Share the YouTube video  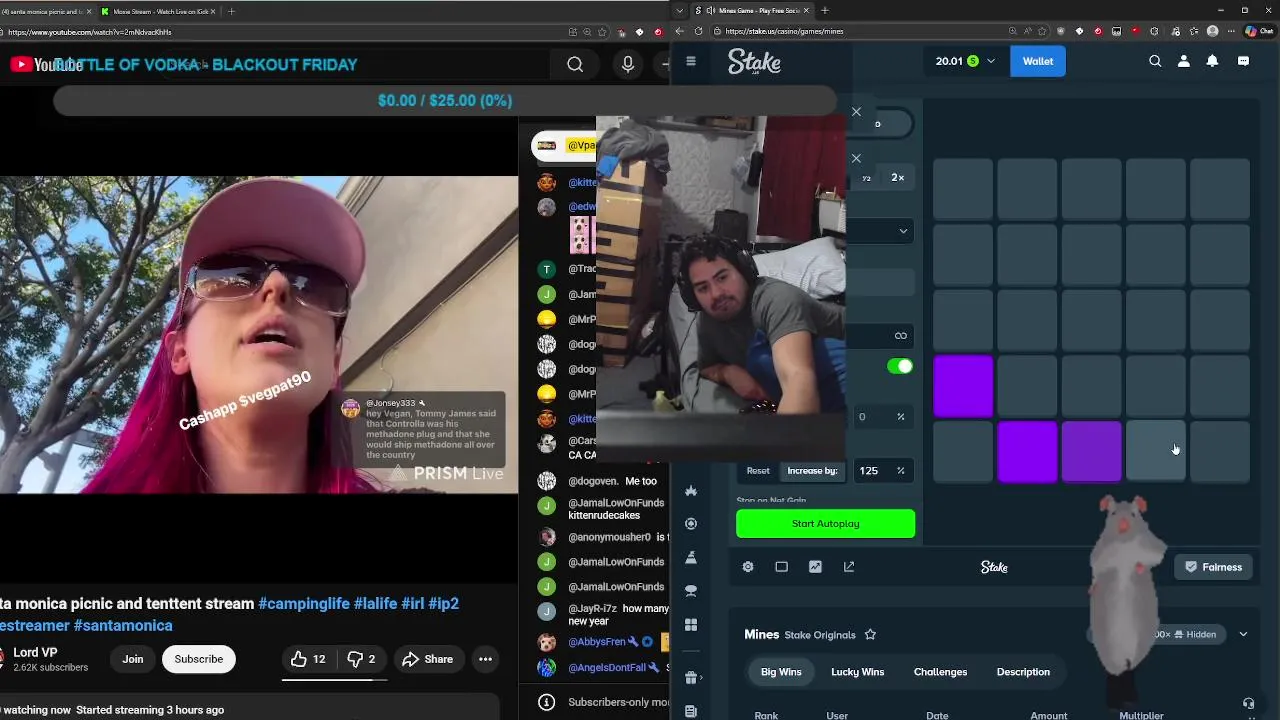pos(427,659)
